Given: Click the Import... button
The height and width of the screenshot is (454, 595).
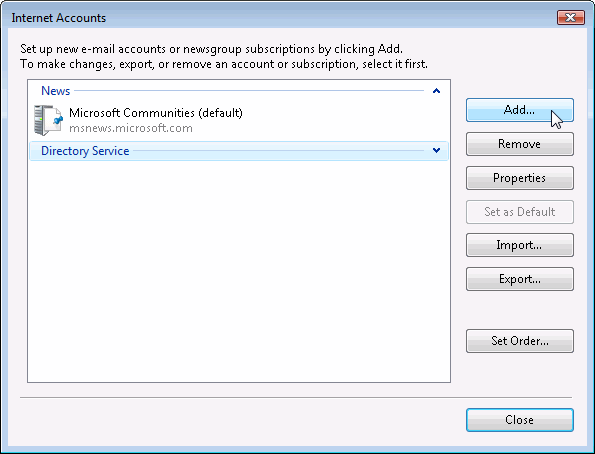Looking at the screenshot, I should pos(519,245).
